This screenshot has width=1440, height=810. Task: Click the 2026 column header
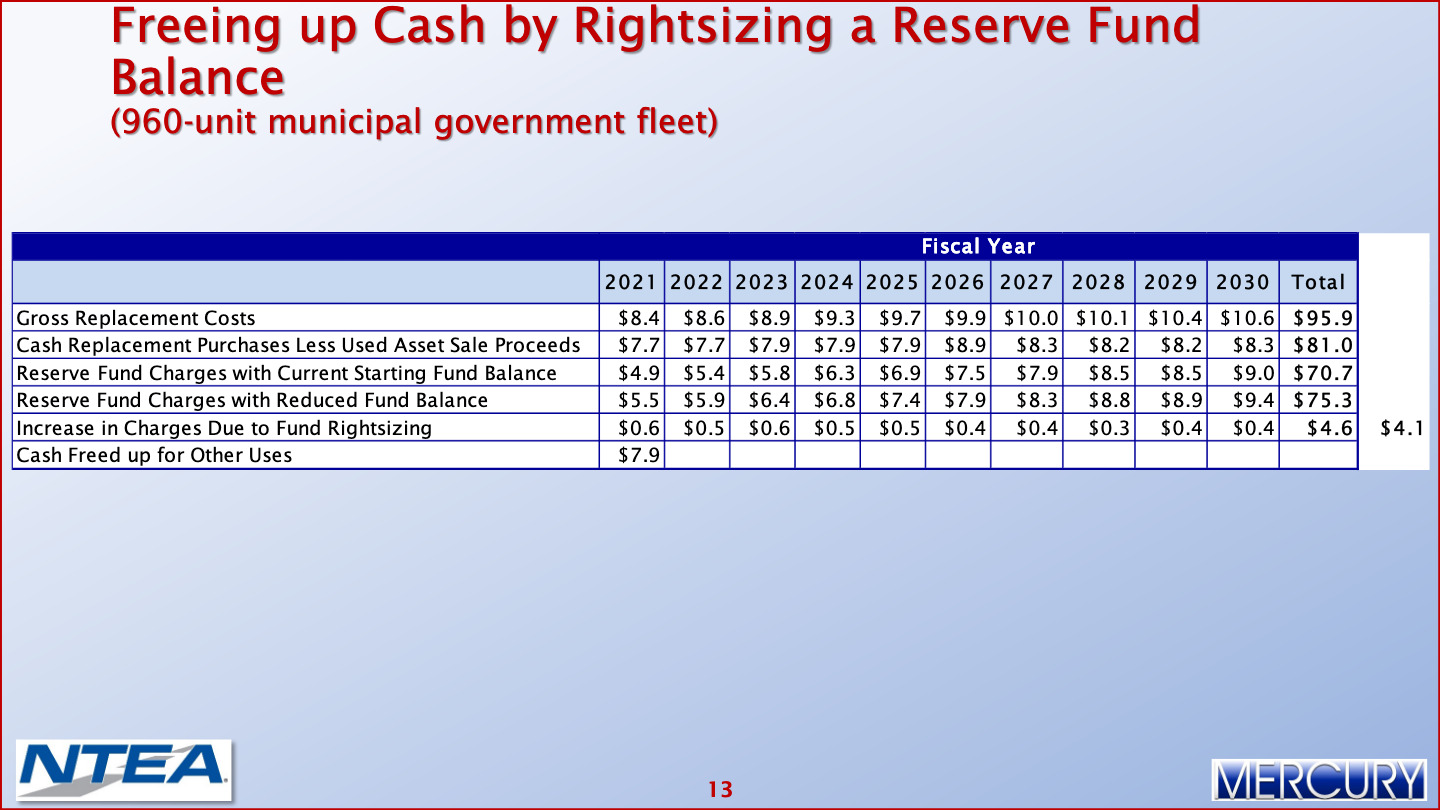pyautogui.click(x=957, y=282)
